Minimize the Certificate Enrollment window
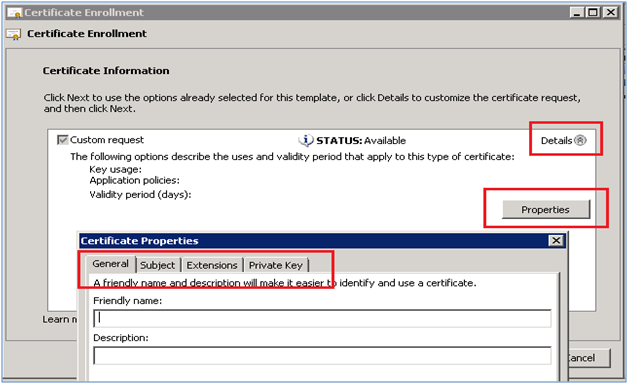Screen dimensions: 629x384 pos(577,12)
